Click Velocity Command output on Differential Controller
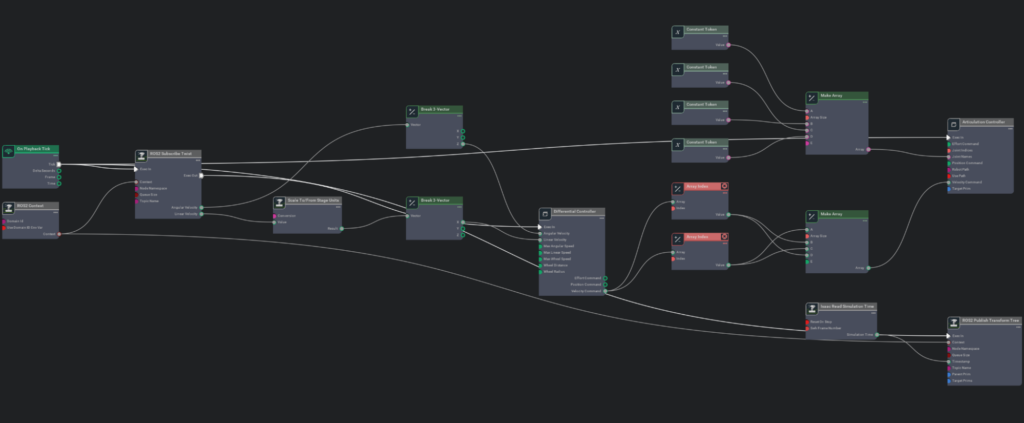 (x=605, y=291)
